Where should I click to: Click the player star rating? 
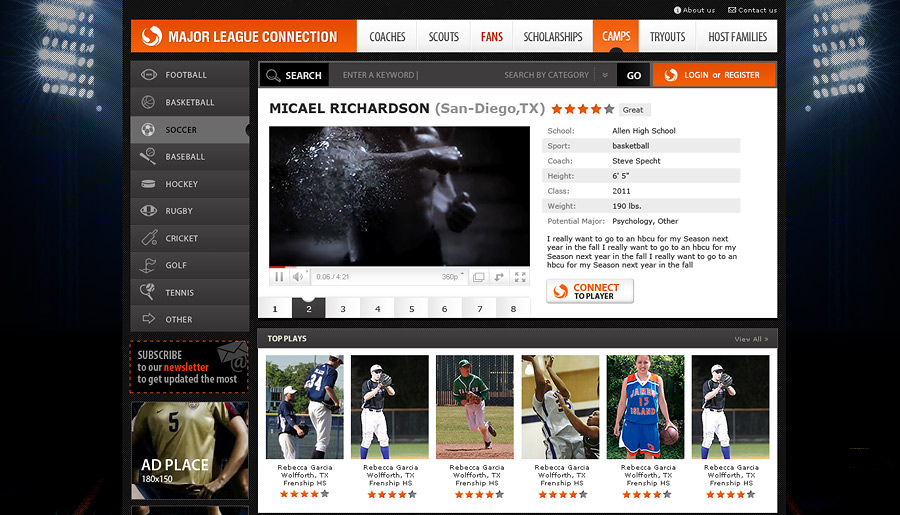coord(583,109)
